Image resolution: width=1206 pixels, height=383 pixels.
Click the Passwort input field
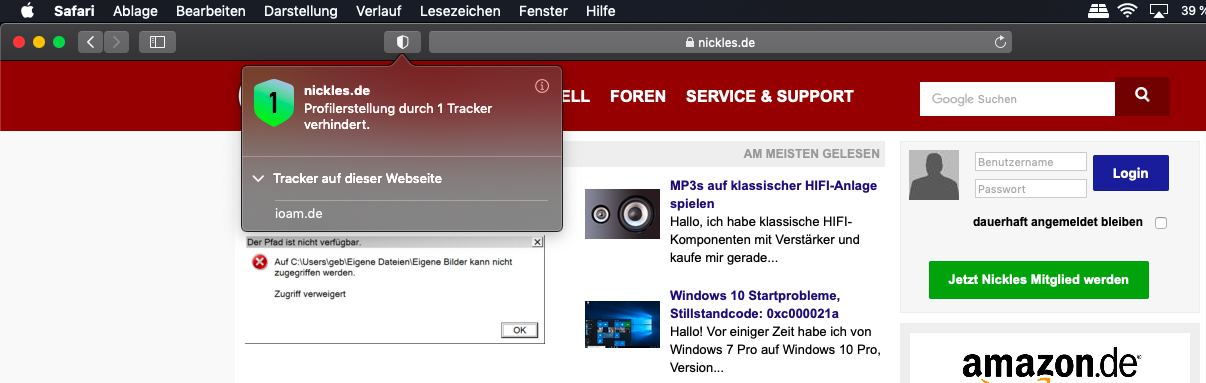tap(1031, 189)
